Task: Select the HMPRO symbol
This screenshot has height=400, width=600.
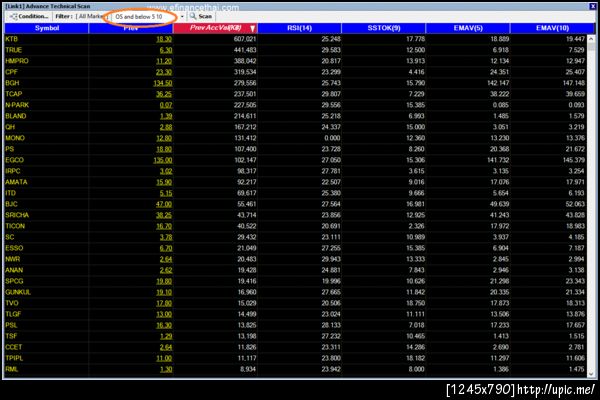Action: 17,61
